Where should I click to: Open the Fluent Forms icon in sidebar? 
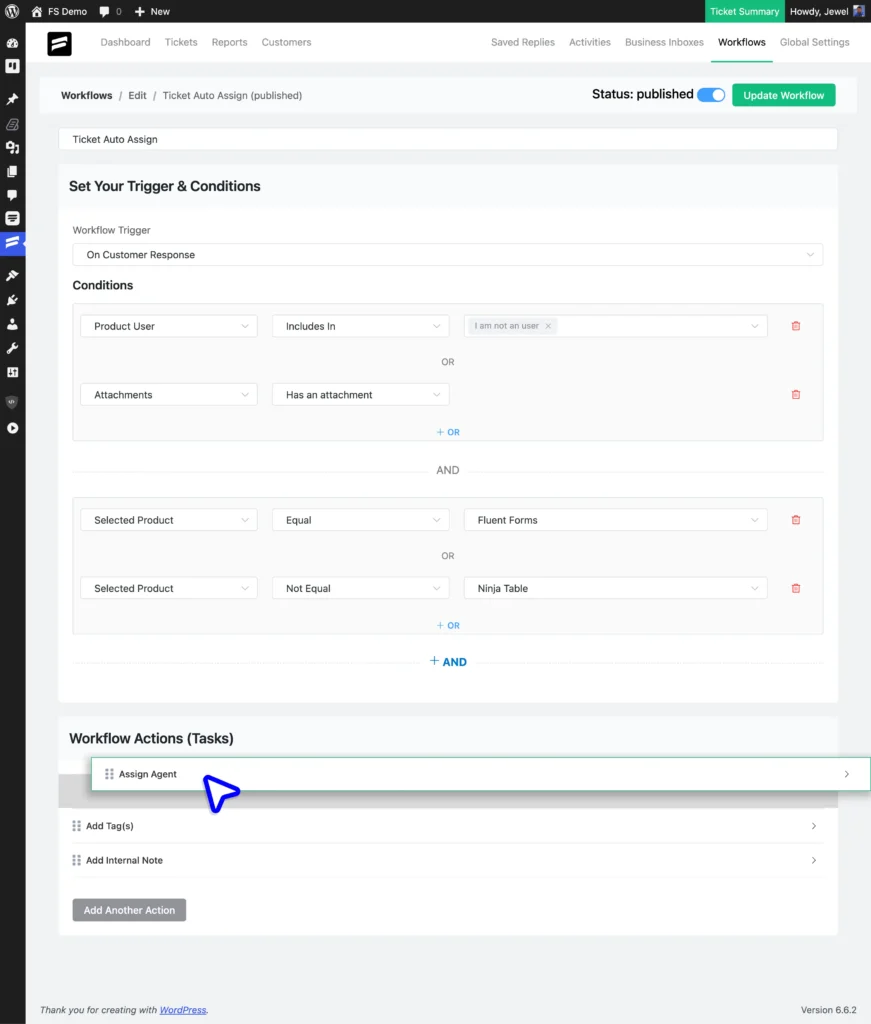pos(12,218)
